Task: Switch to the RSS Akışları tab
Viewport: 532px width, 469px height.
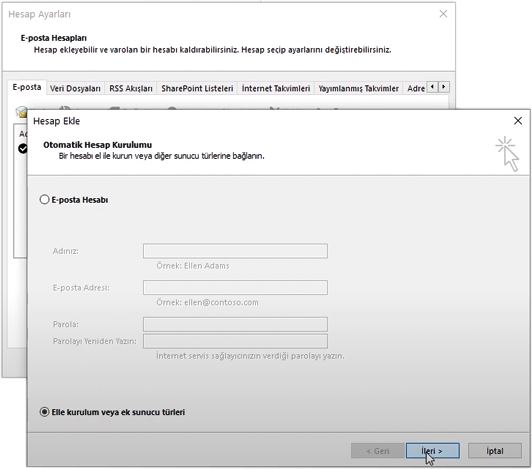Action: [131, 89]
